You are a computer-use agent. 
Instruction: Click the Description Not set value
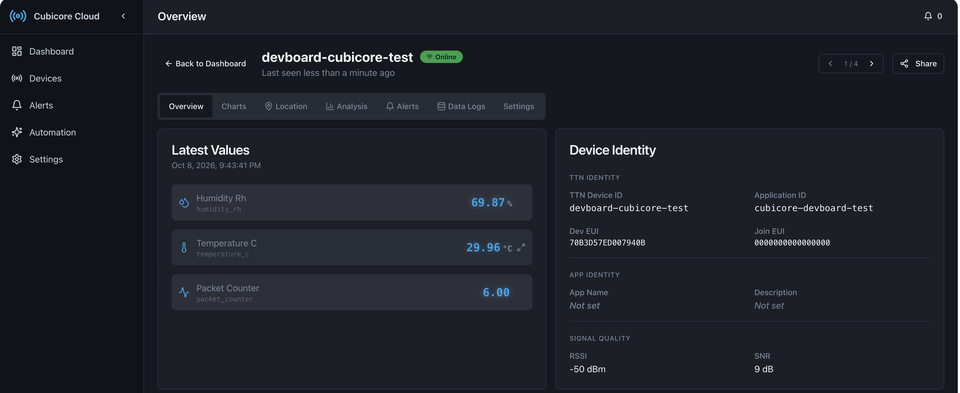tap(769, 305)
